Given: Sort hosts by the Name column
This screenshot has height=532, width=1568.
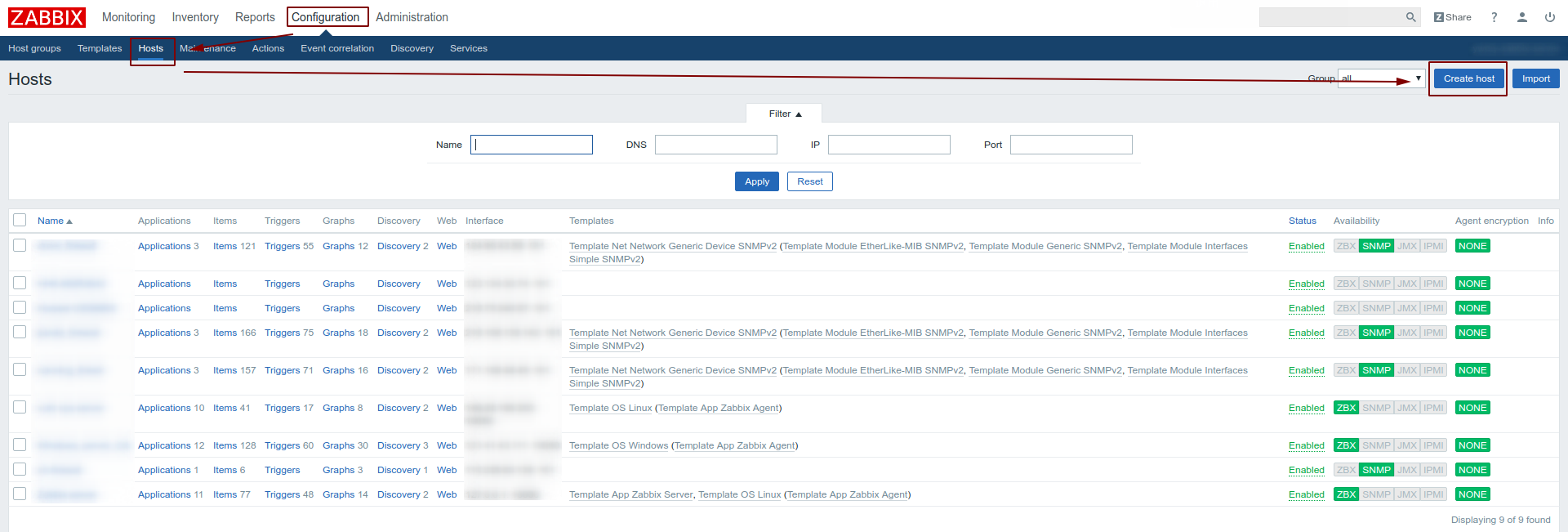Looking at the screenshot, I should pyautogui.click(x=55, y=221).
